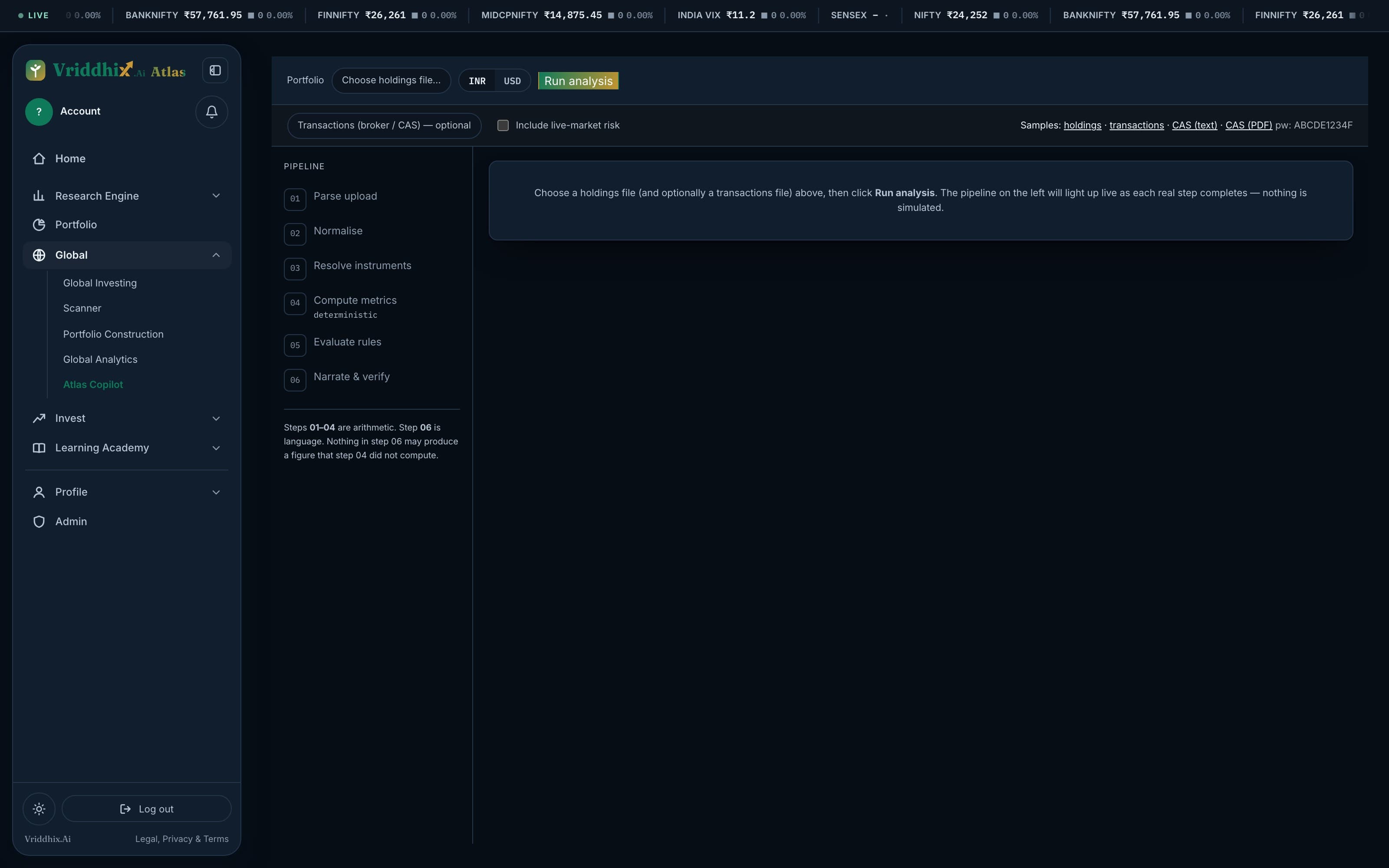This screenshot has height=868, width=1389.
Task: Open Global Analytics submenu item
Action: (100, 359)
